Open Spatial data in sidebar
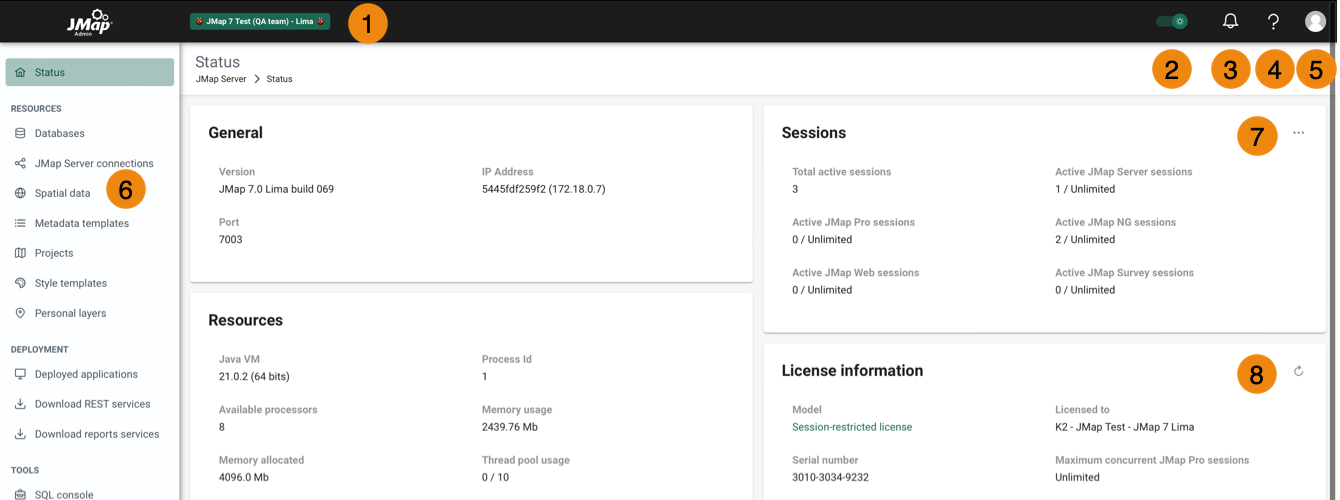1340x500 pixels. click(62, 193)
